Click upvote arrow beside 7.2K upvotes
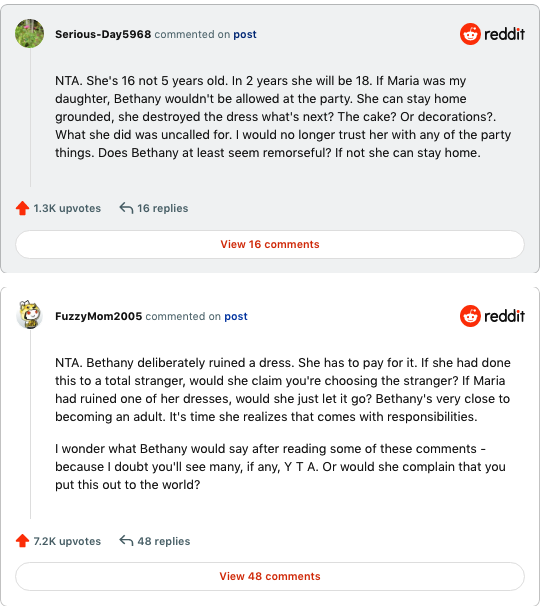Image resolution: width=542 pixels, height=612 pixels. 23,541
